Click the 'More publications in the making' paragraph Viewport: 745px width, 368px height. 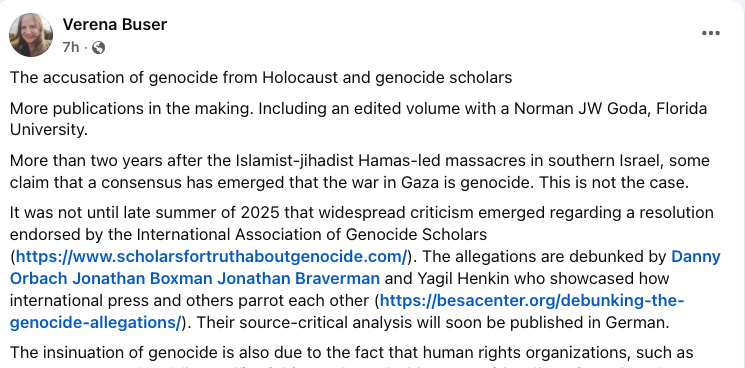point(358,119)
